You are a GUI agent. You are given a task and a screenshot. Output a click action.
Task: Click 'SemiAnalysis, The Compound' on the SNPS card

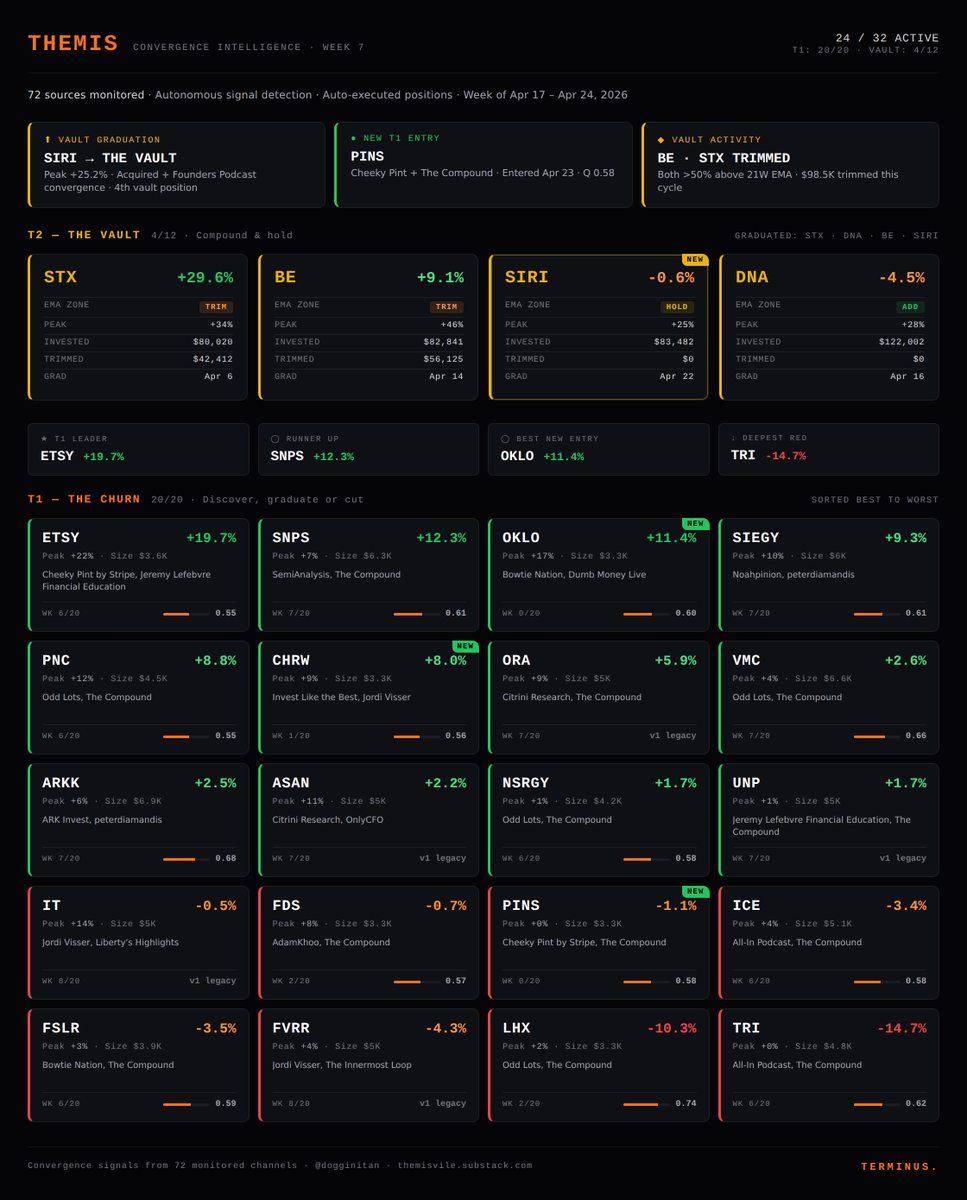tap(336, 575)
